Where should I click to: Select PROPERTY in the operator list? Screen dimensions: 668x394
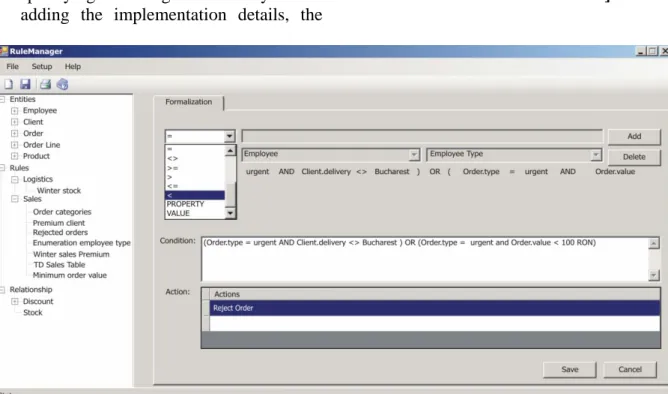195,204
